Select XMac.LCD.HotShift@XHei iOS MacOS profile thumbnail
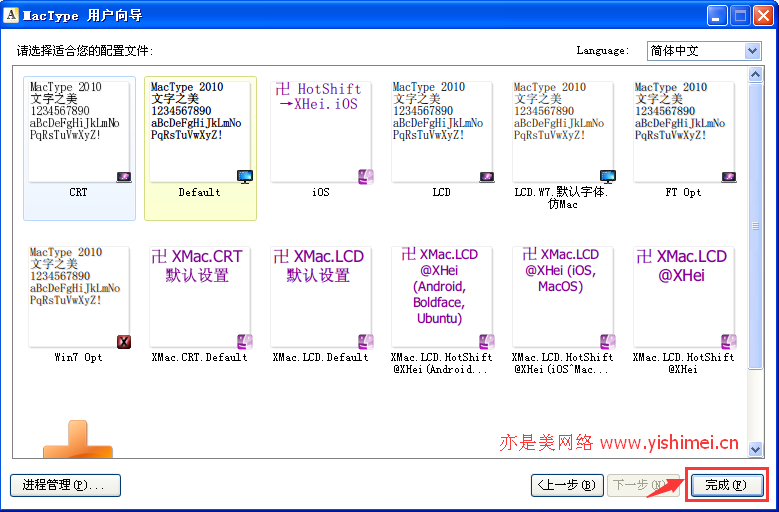This screenshot has height=512, width=779. 563,297
